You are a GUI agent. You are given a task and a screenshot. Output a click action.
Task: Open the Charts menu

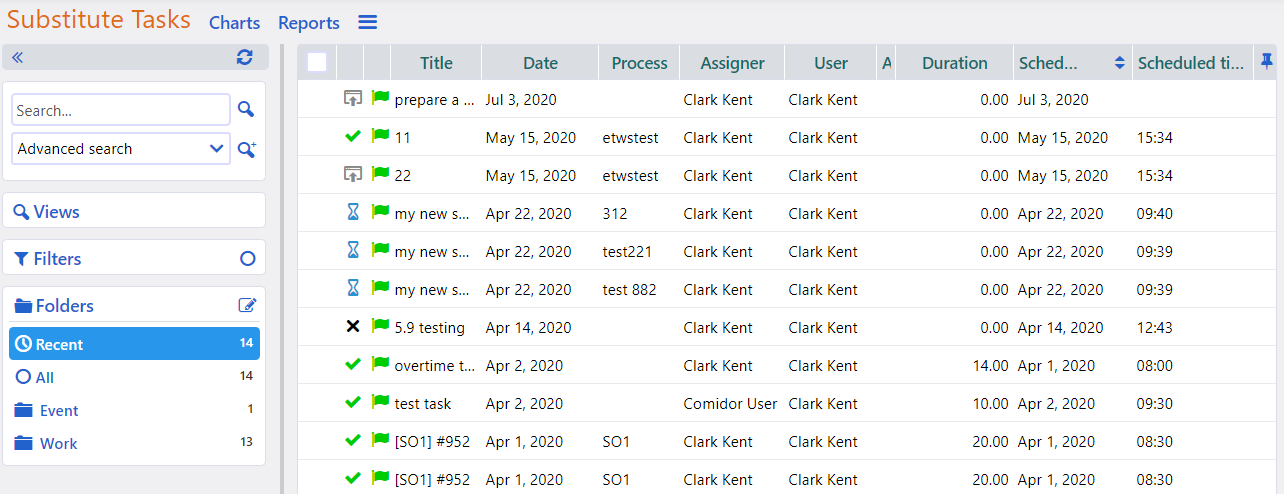(x=234, y=23)
